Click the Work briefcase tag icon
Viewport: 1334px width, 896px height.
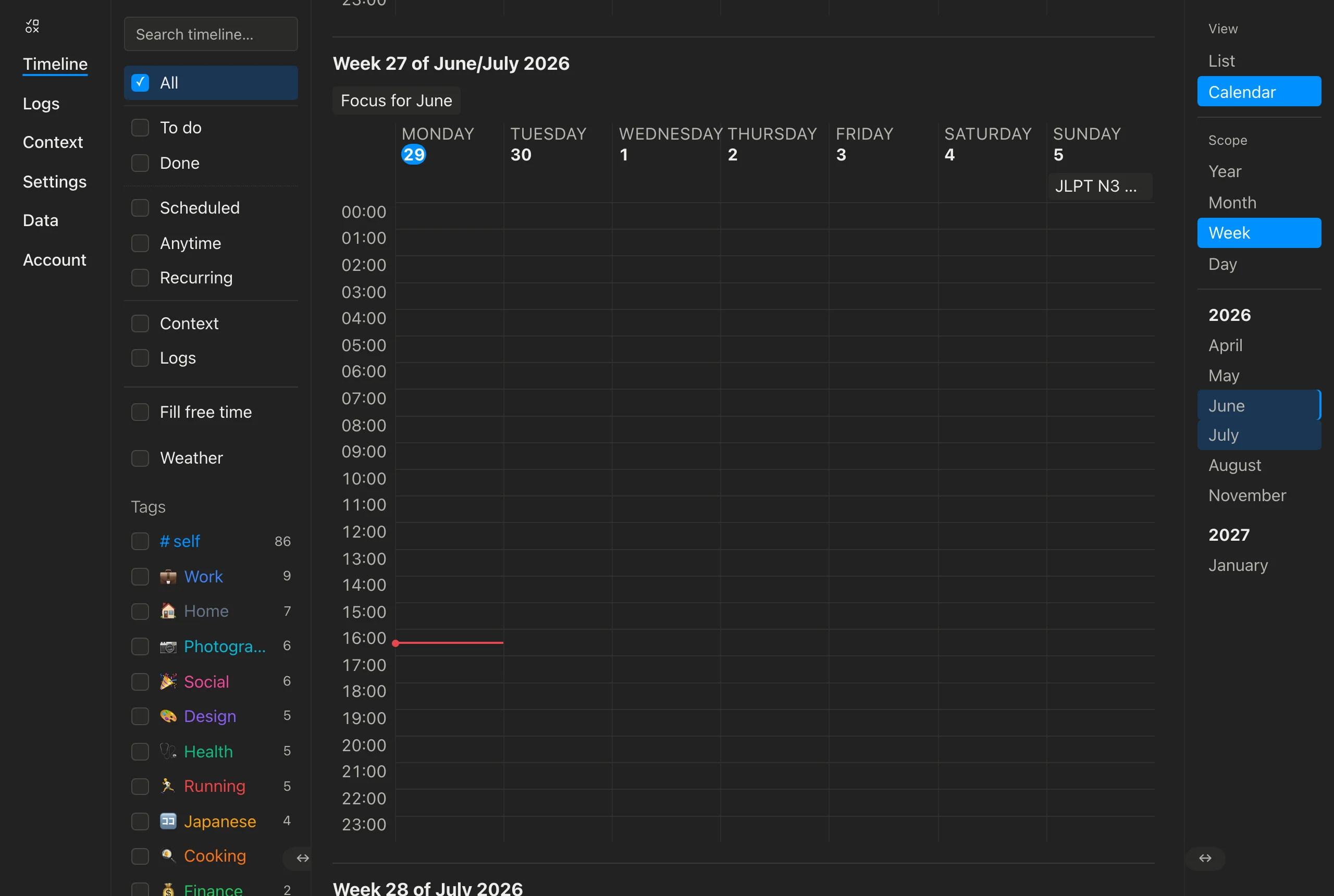(x=168, y=577)
